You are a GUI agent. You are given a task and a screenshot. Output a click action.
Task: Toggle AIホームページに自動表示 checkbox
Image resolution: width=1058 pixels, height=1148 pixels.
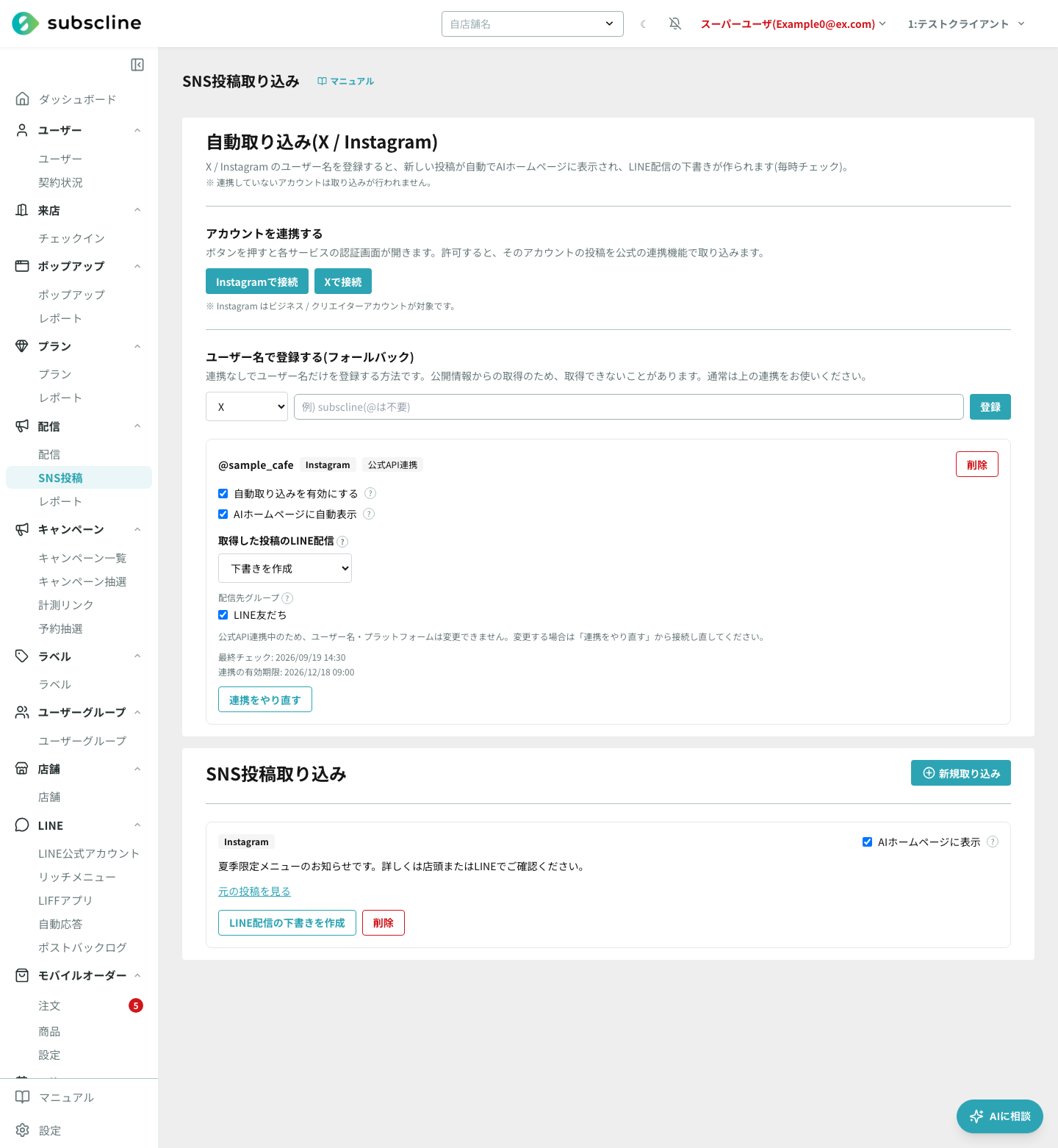click(223, 514)
